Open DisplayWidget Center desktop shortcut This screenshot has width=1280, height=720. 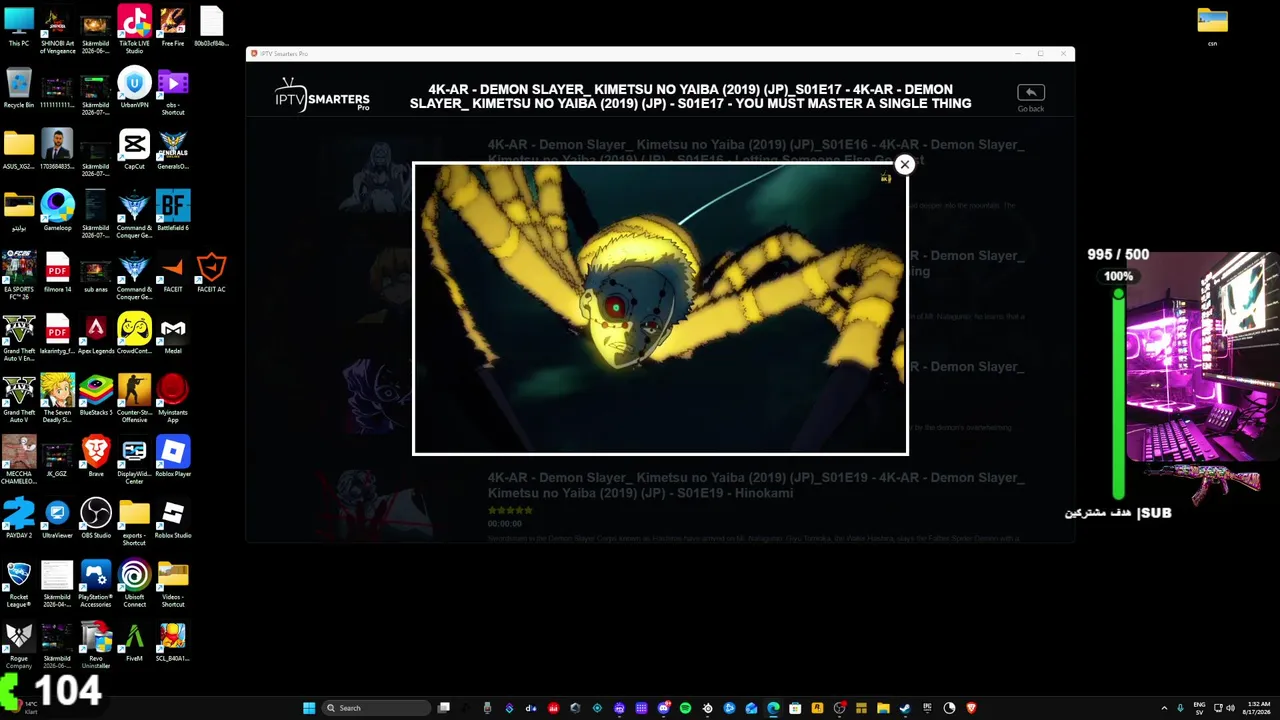(134, 461)
